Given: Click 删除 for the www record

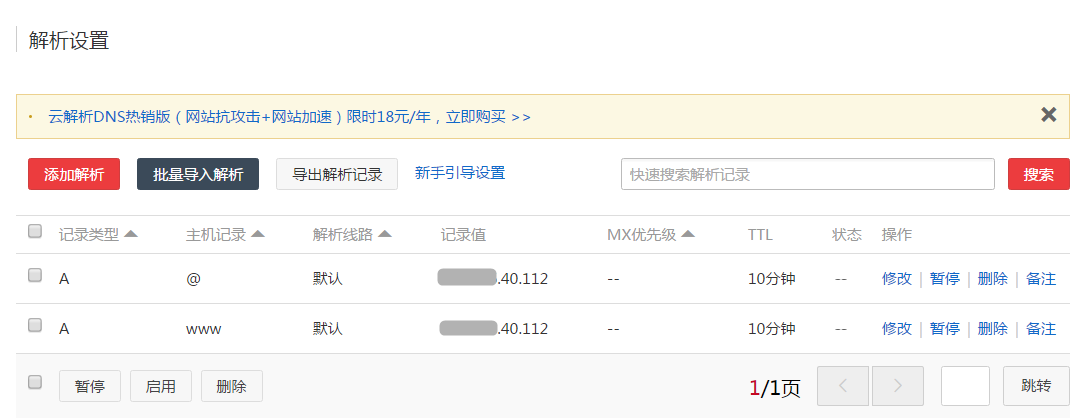Looking at the screenshot, I should coord(992,329).
